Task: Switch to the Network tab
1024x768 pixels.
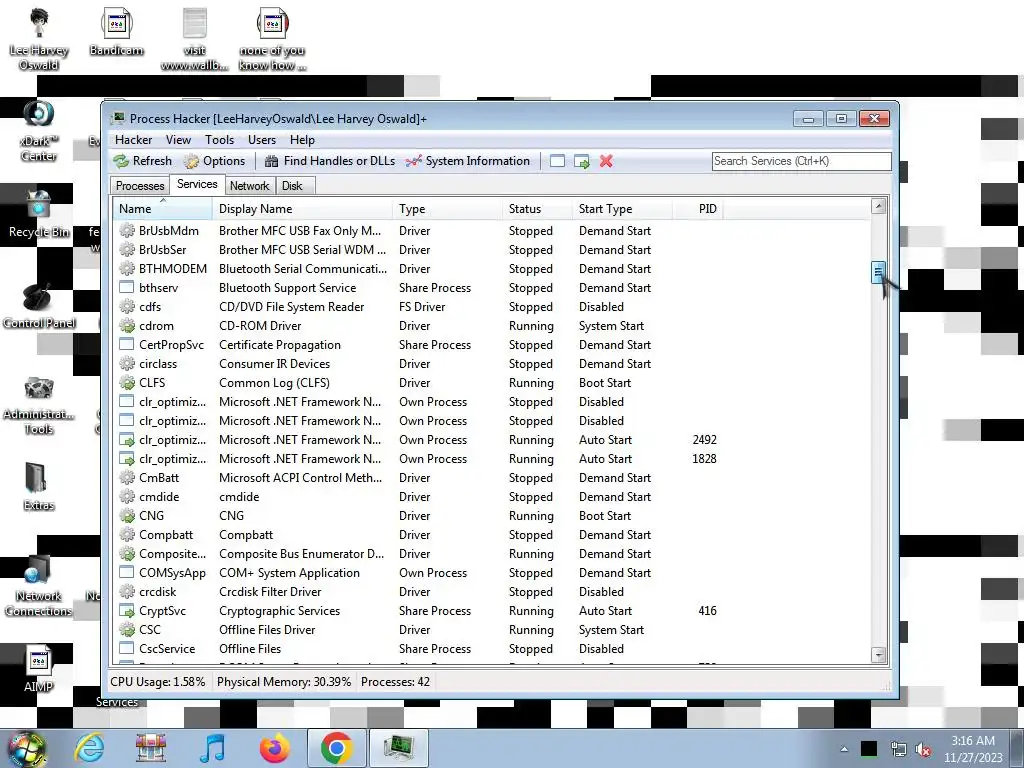Action: coord(249,186)
